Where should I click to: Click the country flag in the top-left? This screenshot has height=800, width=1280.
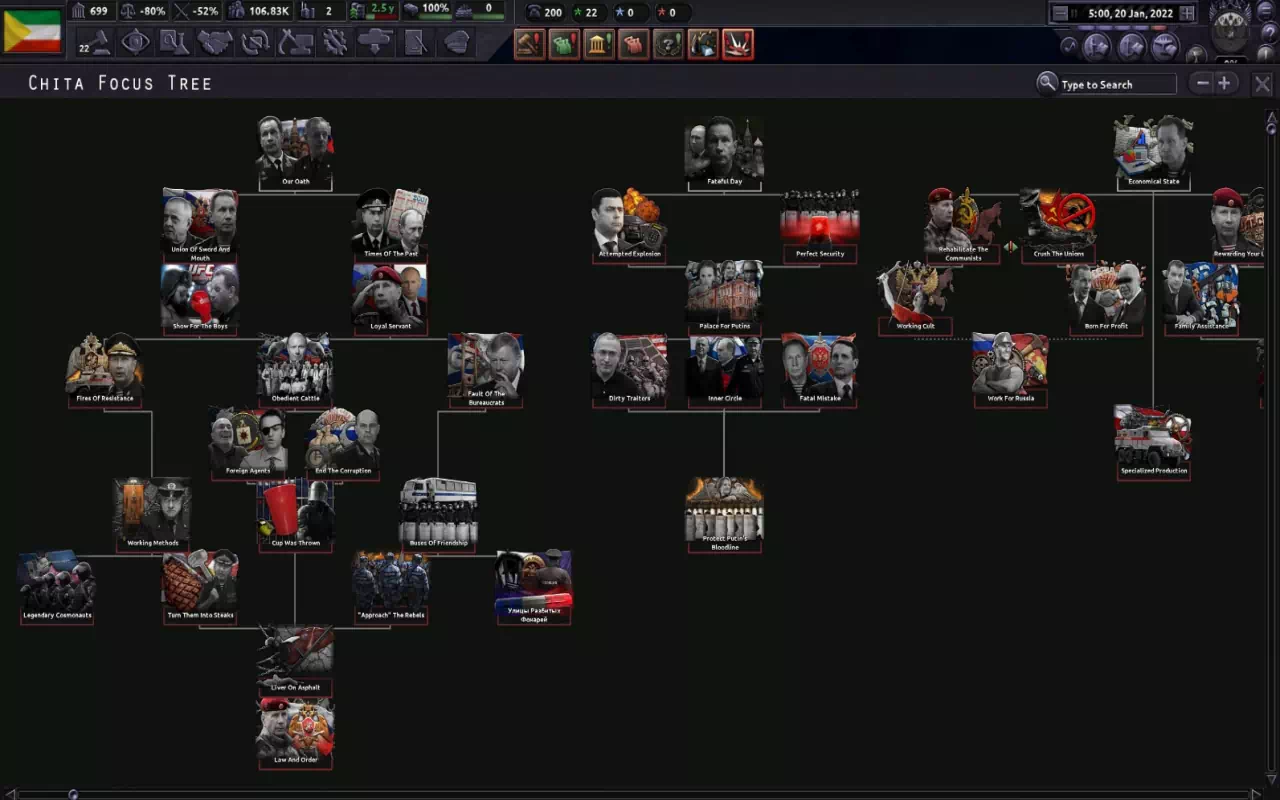click(x=32, y=31)
